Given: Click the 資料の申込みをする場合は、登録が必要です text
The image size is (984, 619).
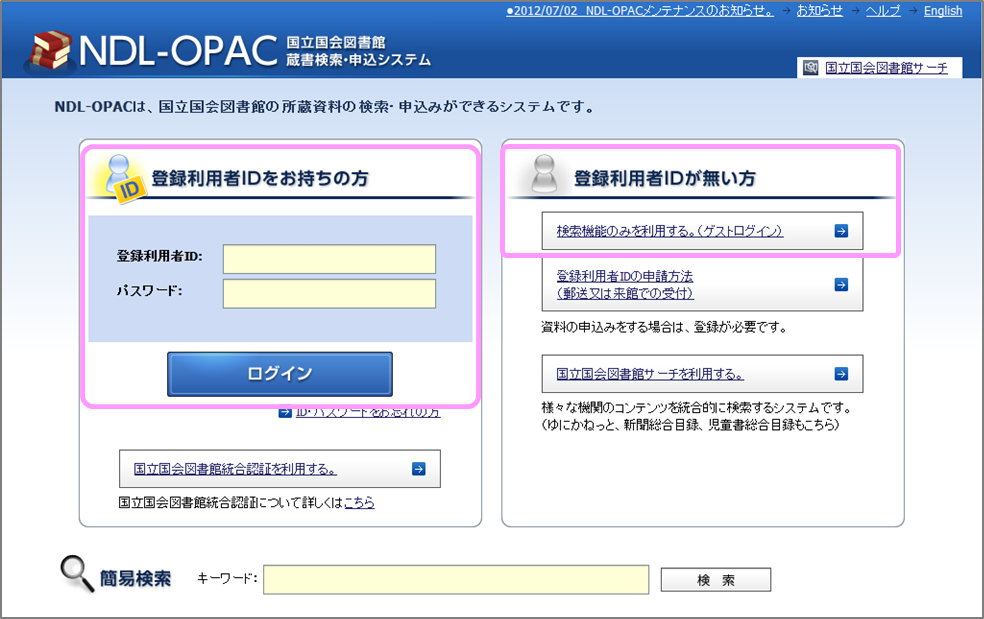Looking at the screenshot, I should click(664, 327).
